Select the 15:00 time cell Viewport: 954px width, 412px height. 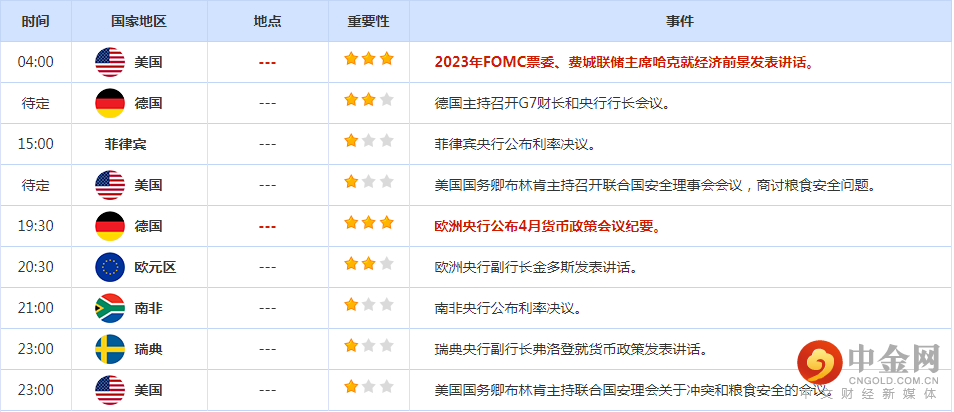[x=36, y=144]
